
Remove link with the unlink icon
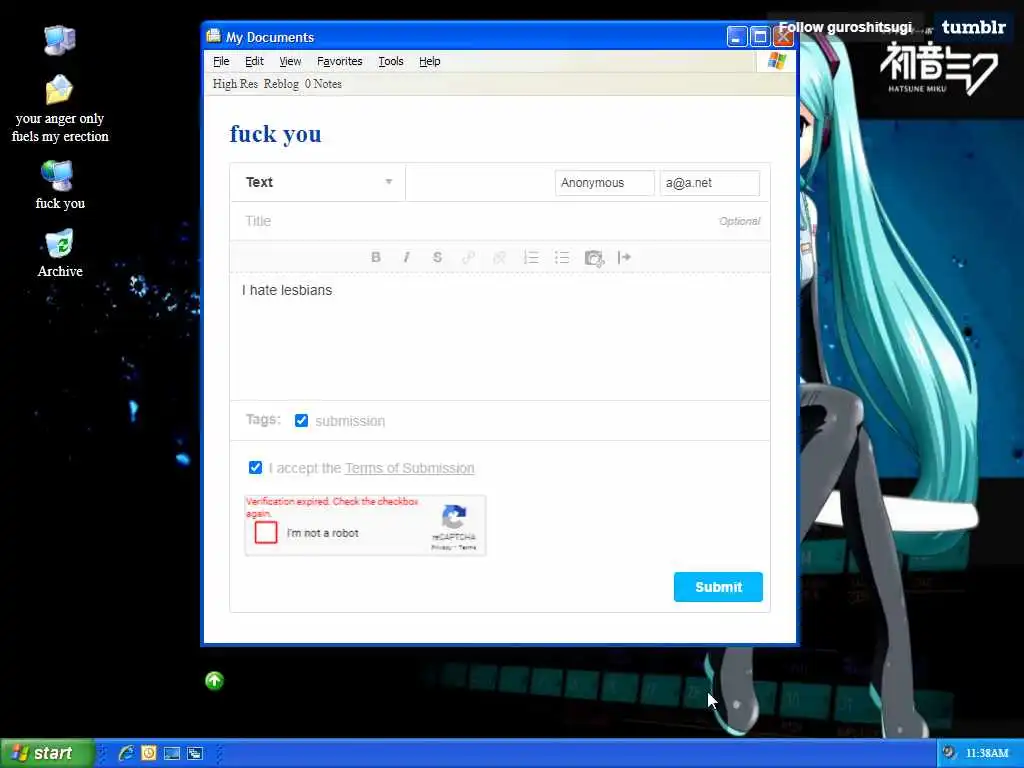point(500,257)
